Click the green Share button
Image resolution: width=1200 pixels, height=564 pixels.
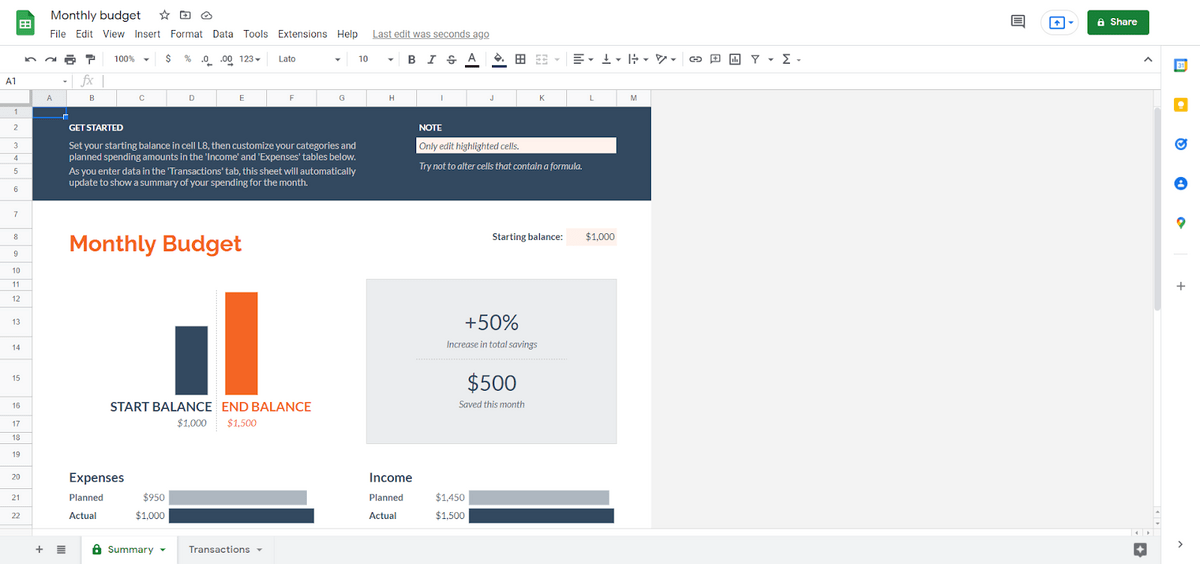pyautogui.click(x=1117, y=22)
